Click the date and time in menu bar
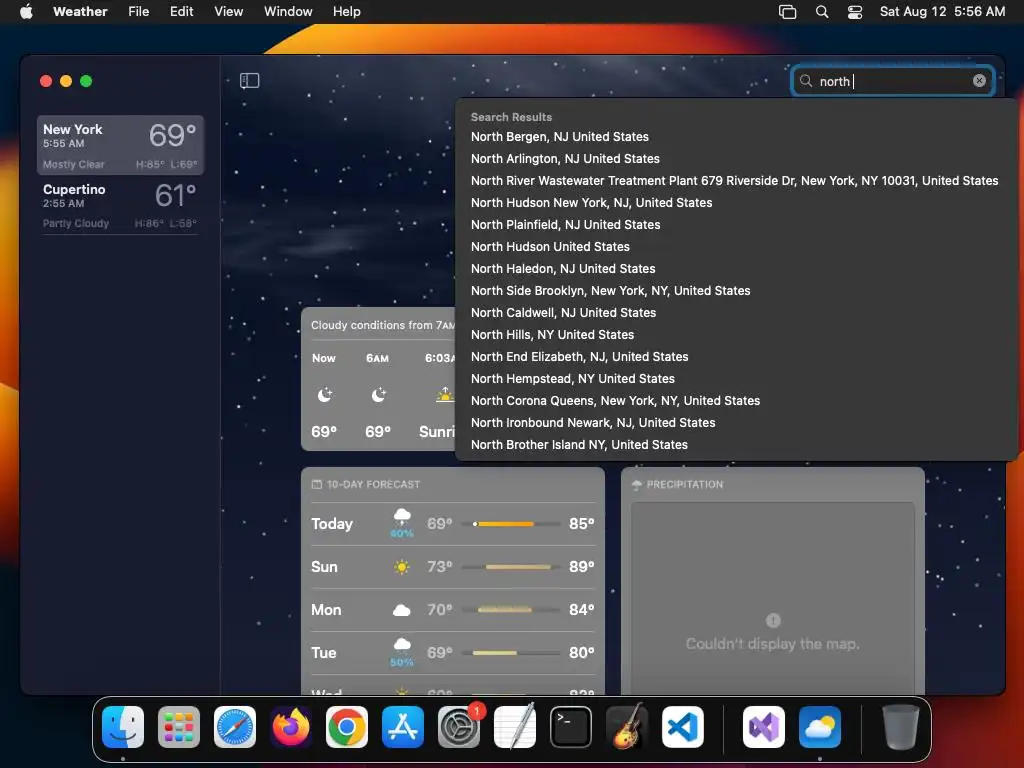This screenshot has height=768, width=1024. pos(942,11)
